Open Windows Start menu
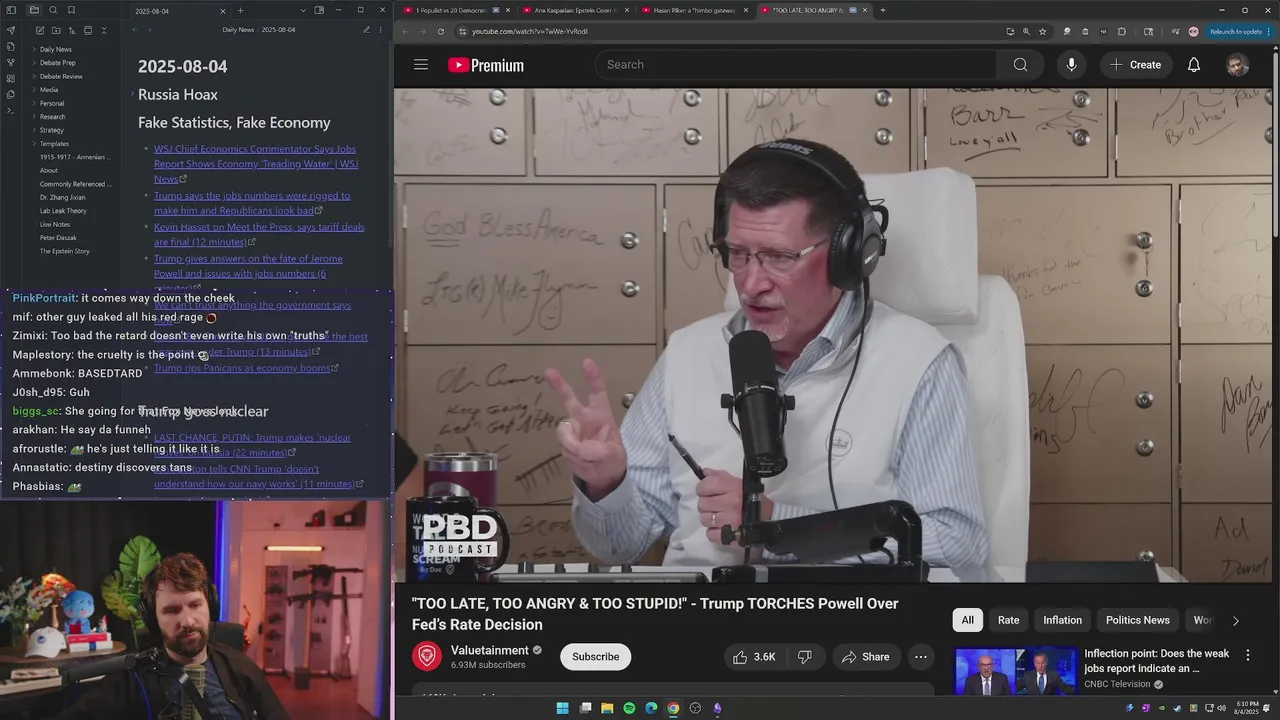The image size is (1280, 720). (562, 708)
